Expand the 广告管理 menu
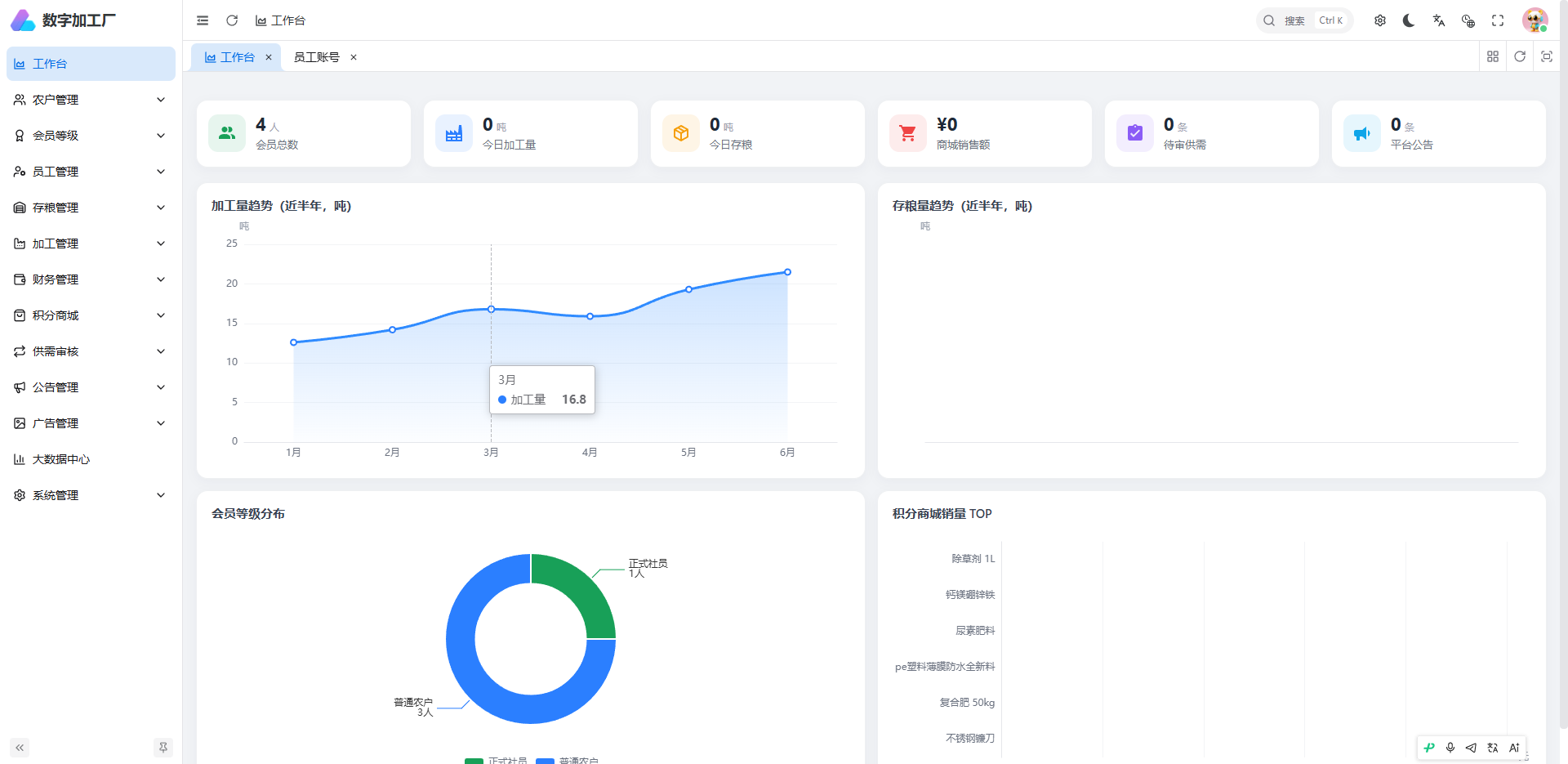 (x=91, y=423)
